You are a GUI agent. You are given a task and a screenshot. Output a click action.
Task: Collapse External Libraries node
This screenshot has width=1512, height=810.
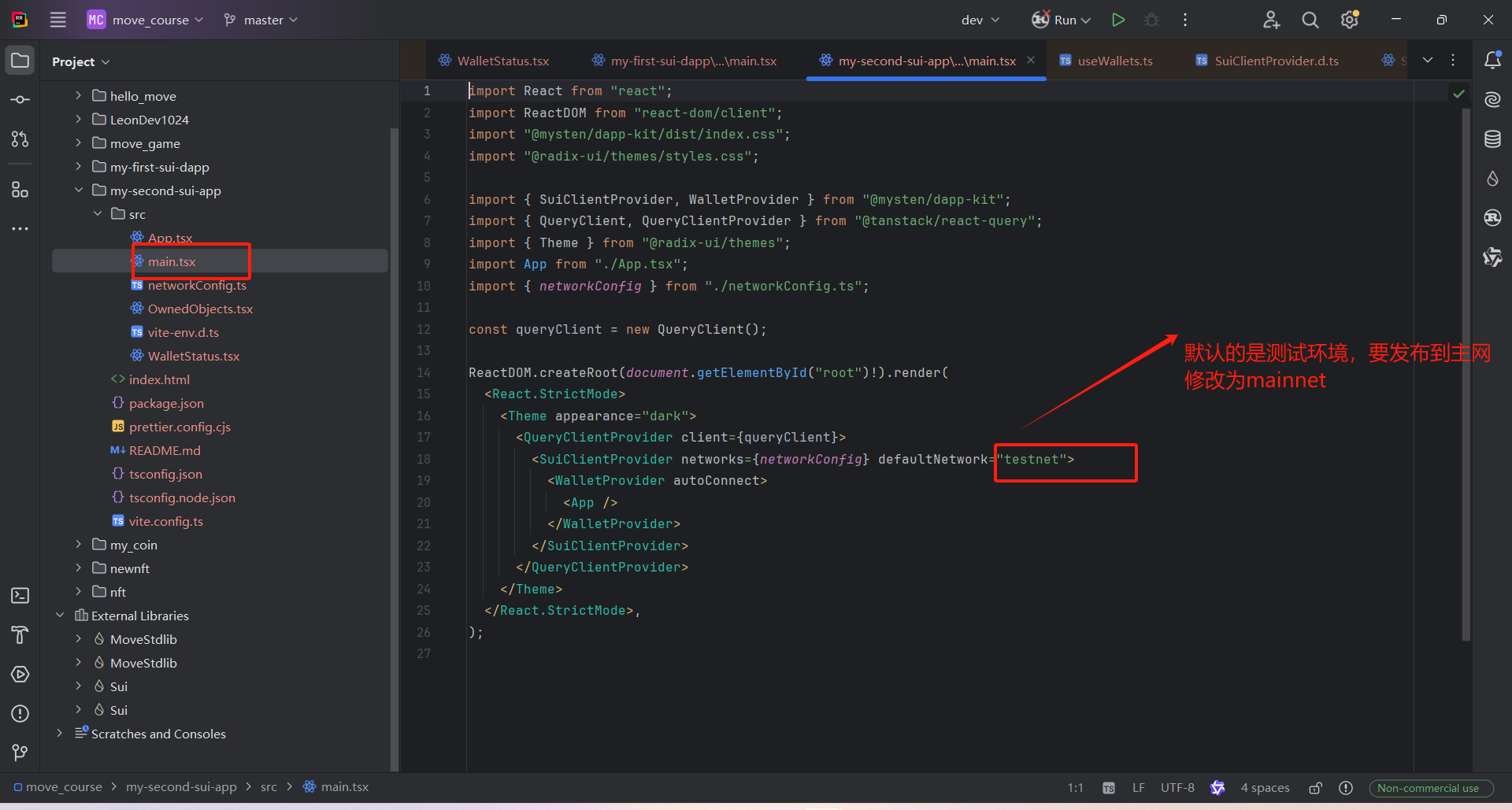[59, 615]
